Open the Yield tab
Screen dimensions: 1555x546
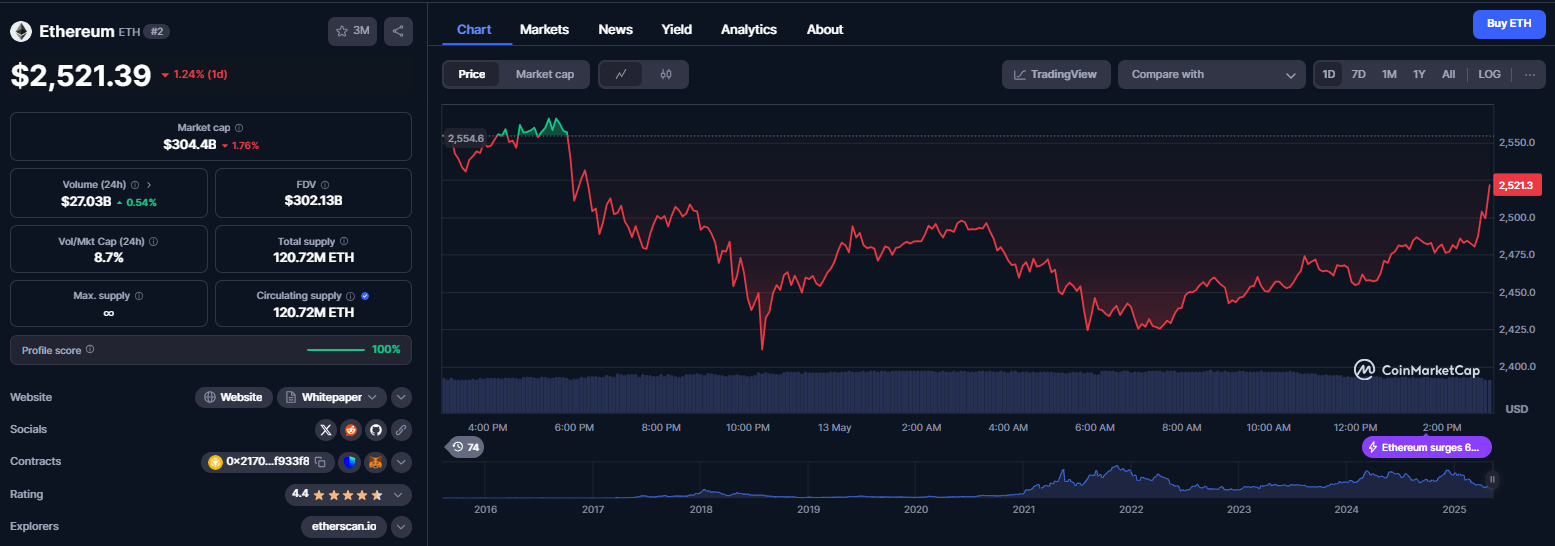click(676, 29)
